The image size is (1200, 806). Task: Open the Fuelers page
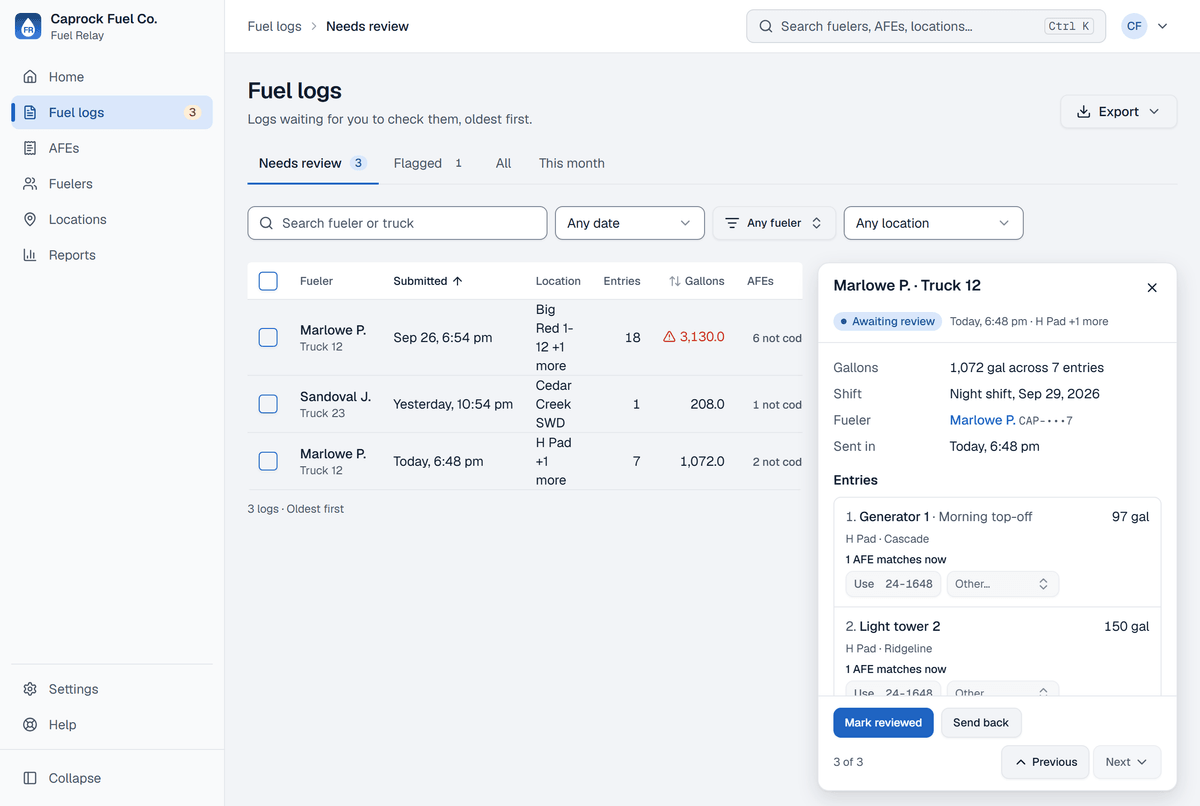click(112, 184)
